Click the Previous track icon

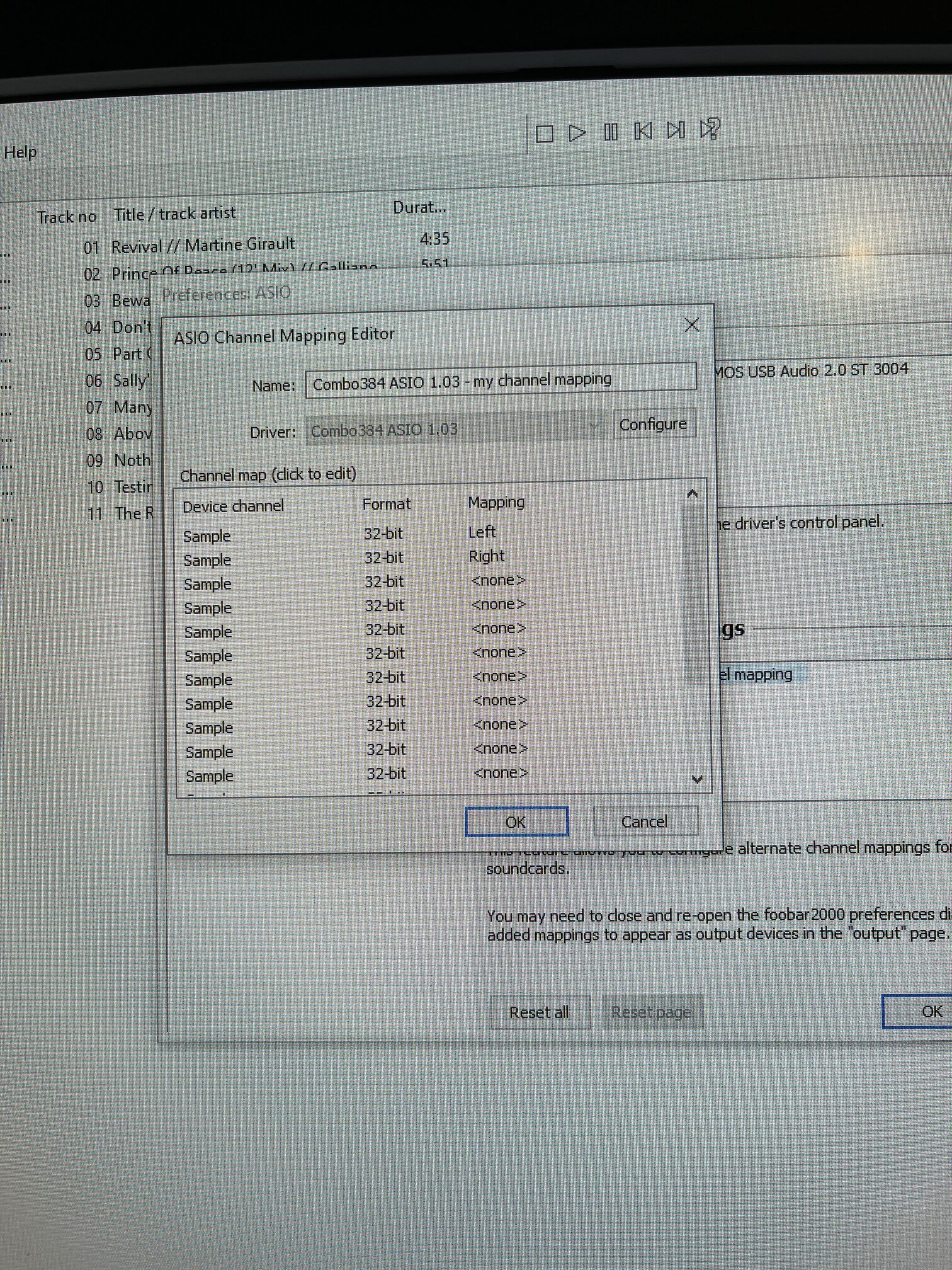tap(643, 131)
